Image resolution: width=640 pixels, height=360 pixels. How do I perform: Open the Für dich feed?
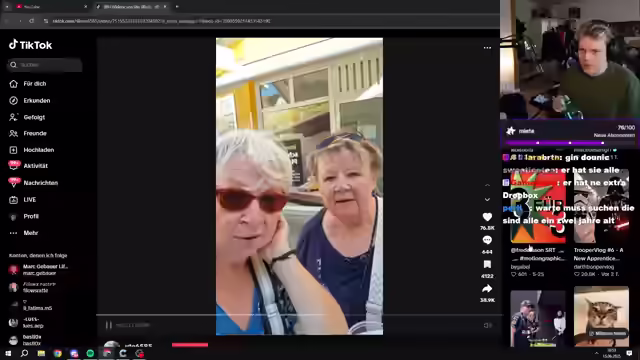tap(35, 84)
